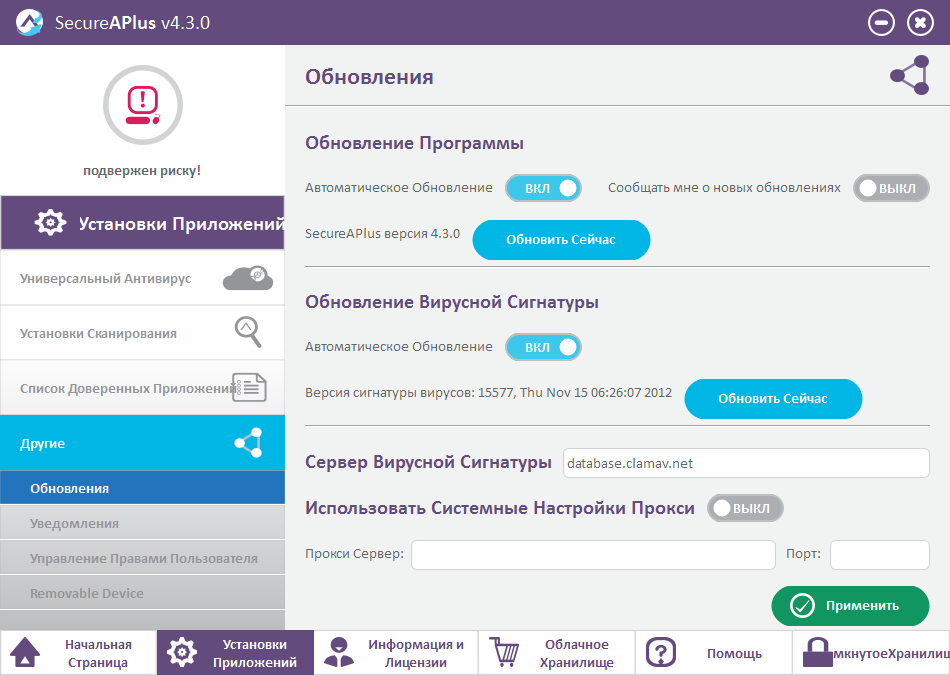
Task: Select Установки Приложений bottom tab
Action: [x=236, y=653]
